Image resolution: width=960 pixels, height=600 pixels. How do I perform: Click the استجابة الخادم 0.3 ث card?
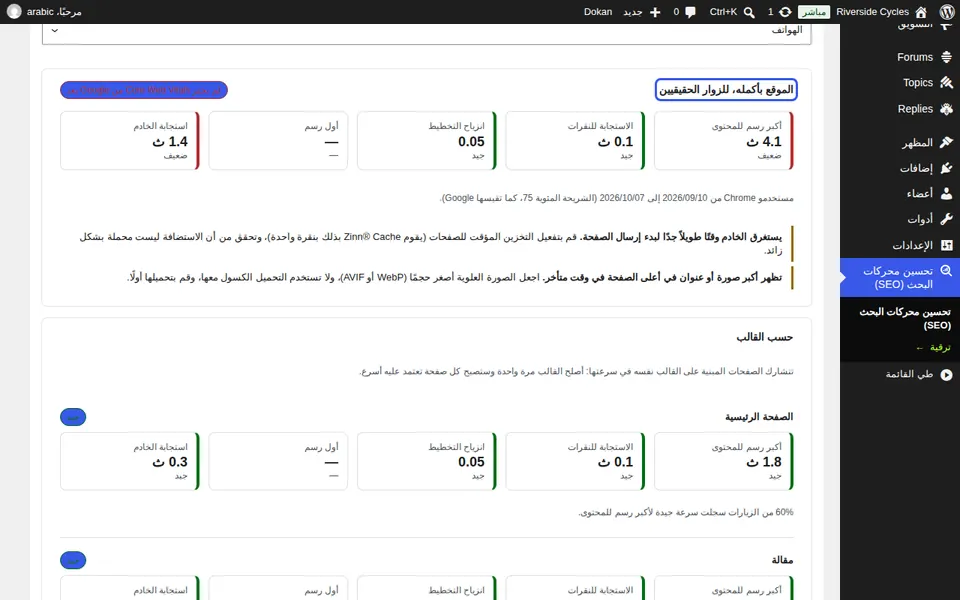(130, 462)
